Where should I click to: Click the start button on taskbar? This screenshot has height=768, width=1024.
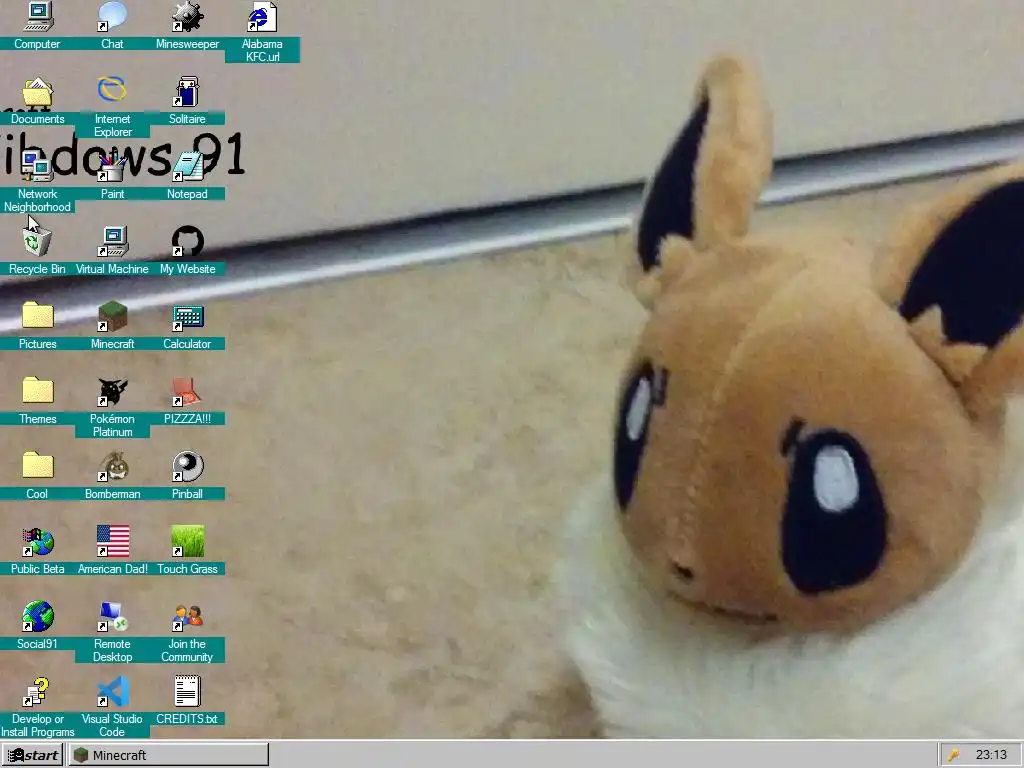coord(32,755)
